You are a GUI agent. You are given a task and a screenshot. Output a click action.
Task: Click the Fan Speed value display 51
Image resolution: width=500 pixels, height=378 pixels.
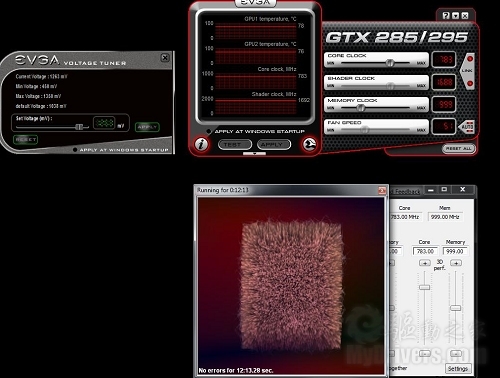pos(444,126)
